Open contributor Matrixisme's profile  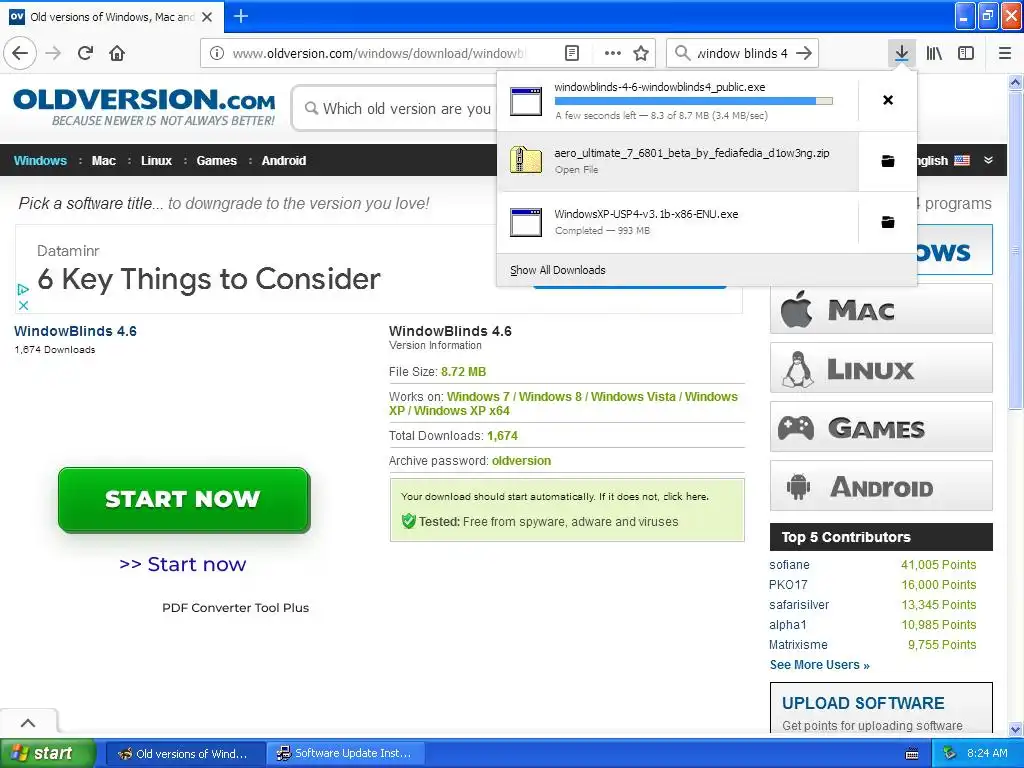pyautogui.click(x=798, y=645)
